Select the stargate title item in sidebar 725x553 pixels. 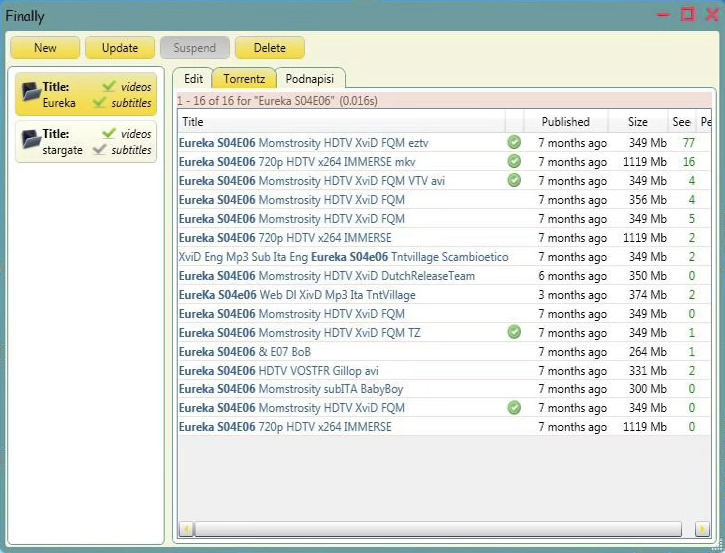click(86, 141)
